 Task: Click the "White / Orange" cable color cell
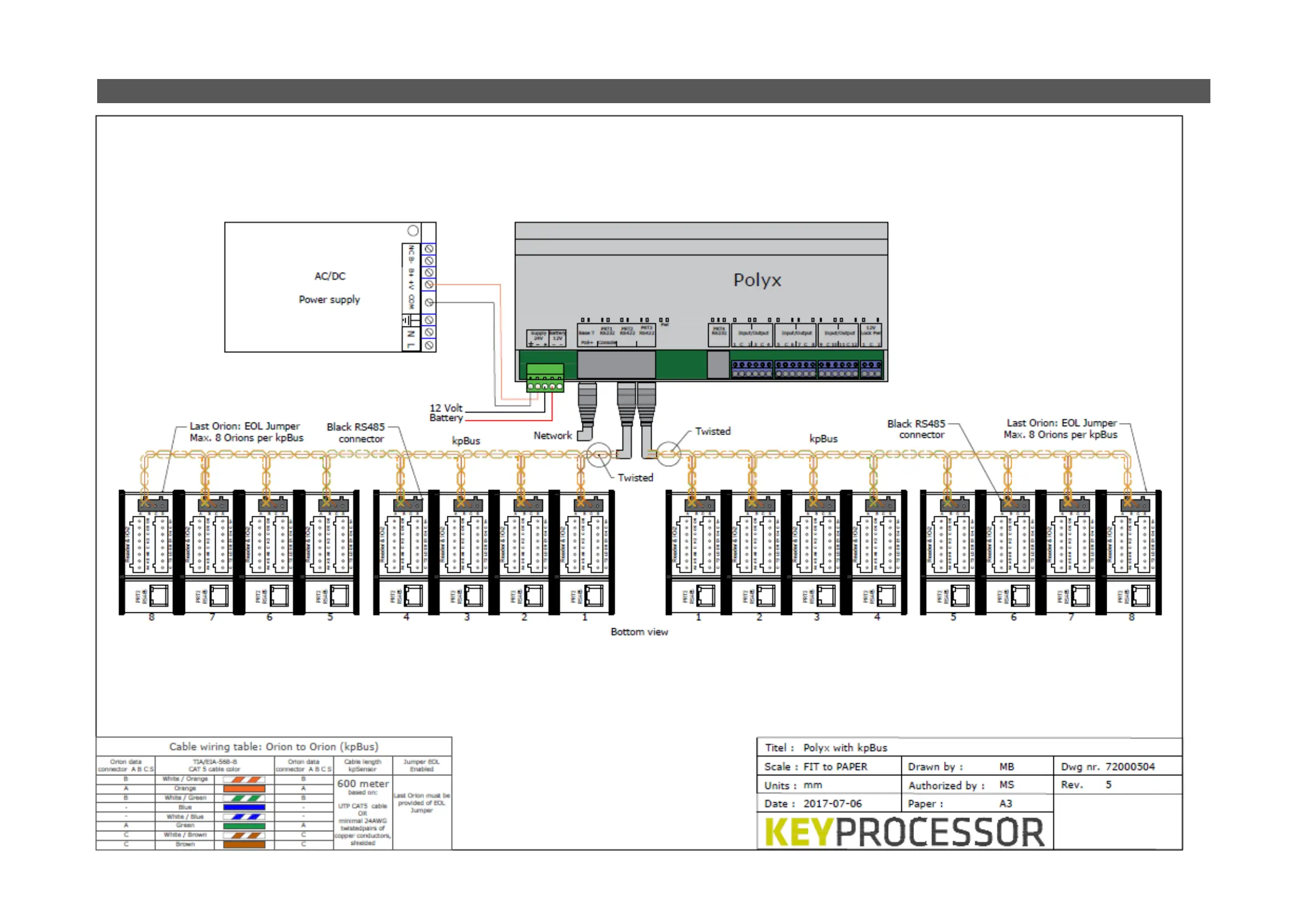click(x=185, y=779)
